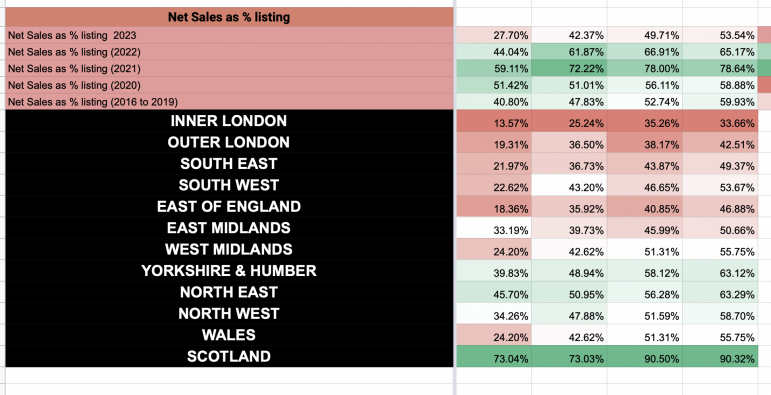Select the '(2016 to 2019)' row label
The height and width of the screenshot is (395, 771).
(229, 102)
